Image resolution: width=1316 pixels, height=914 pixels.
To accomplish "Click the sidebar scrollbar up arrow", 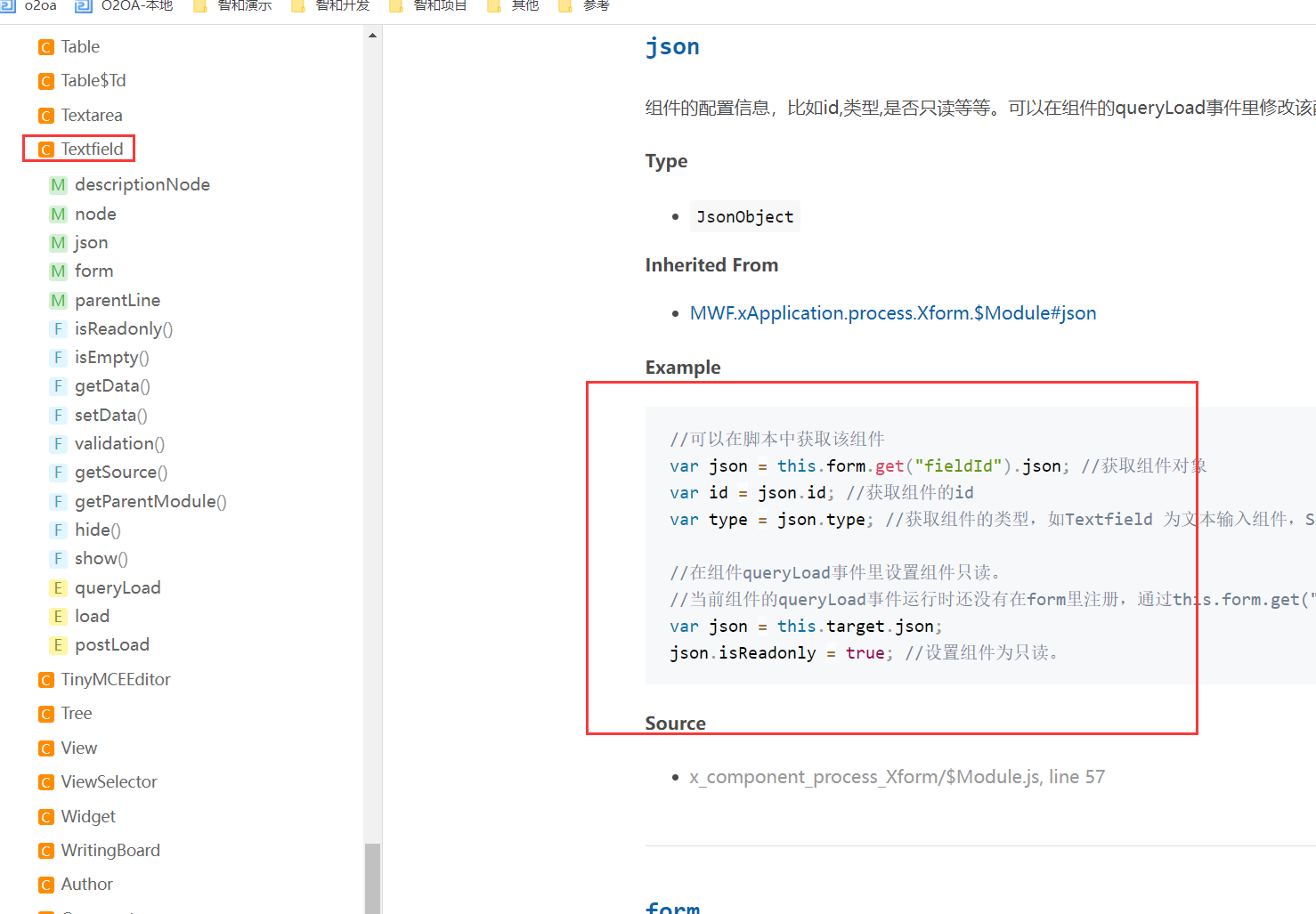I will pos(372,36).
